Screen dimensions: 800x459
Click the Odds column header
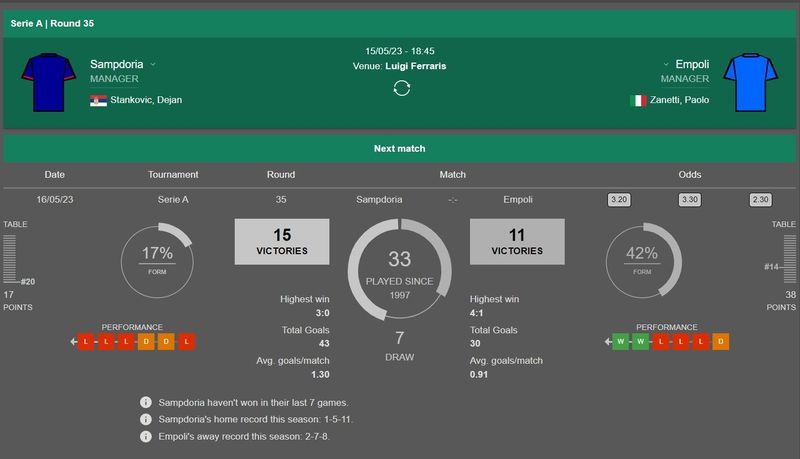point(690,174)
